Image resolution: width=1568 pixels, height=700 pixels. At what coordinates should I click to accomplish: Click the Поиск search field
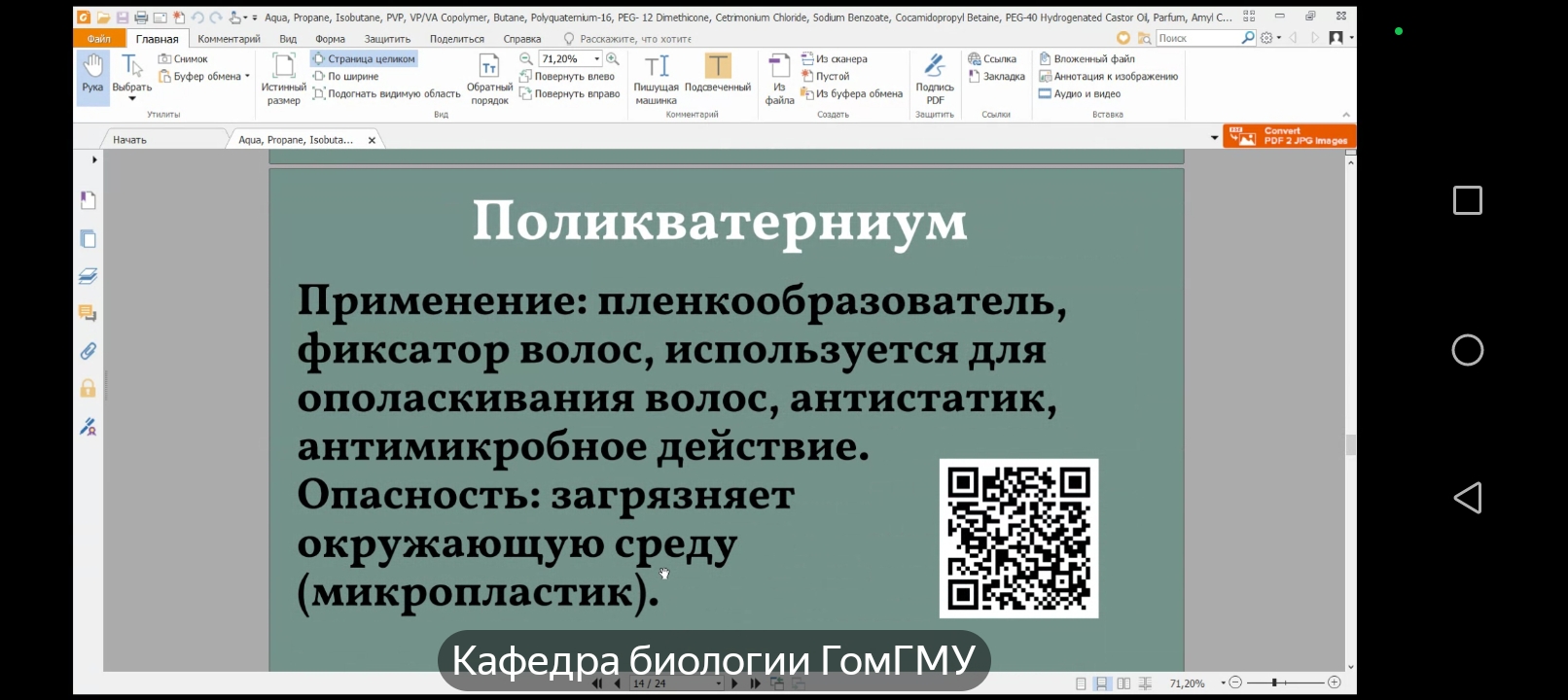coord(1197,38)
